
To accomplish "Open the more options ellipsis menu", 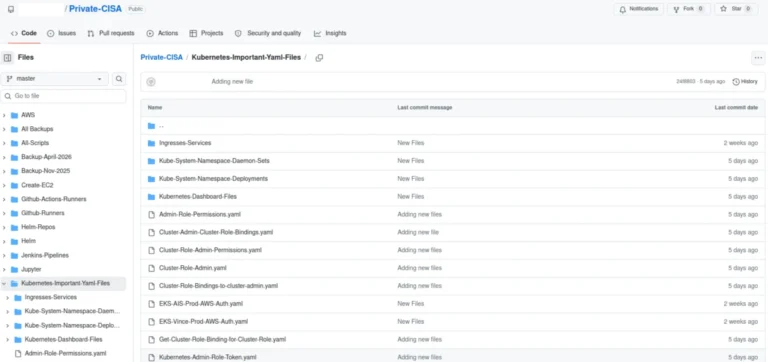I will pyautogui.click(x=758, y=58).
